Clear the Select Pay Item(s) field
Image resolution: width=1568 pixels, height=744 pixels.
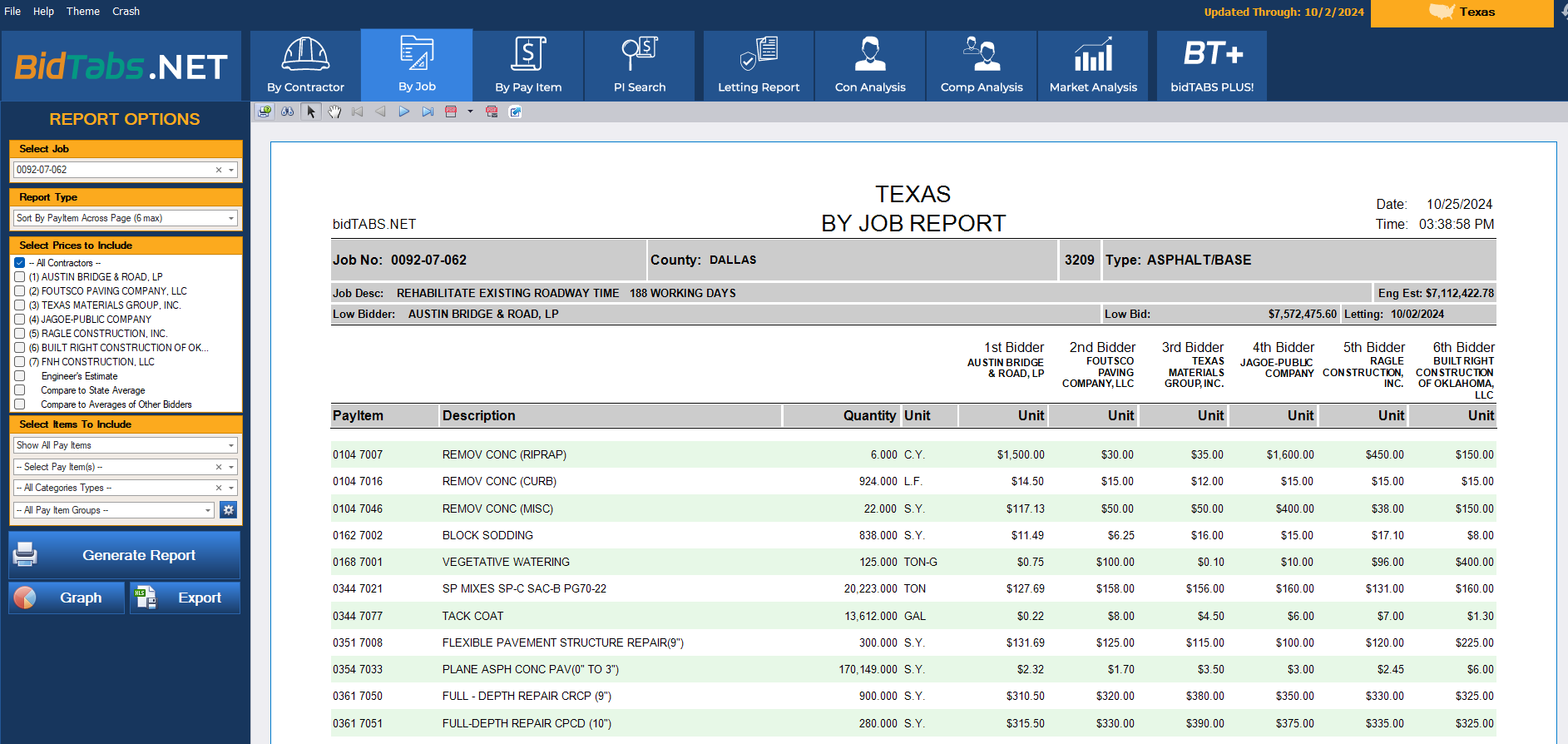coord(219,467)
